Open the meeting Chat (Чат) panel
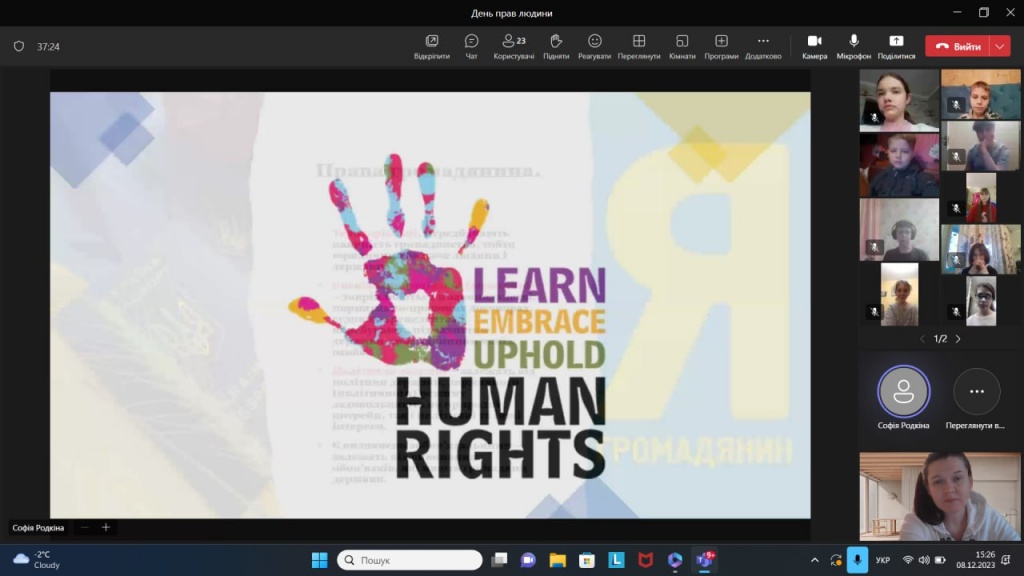 click(471, 46)
